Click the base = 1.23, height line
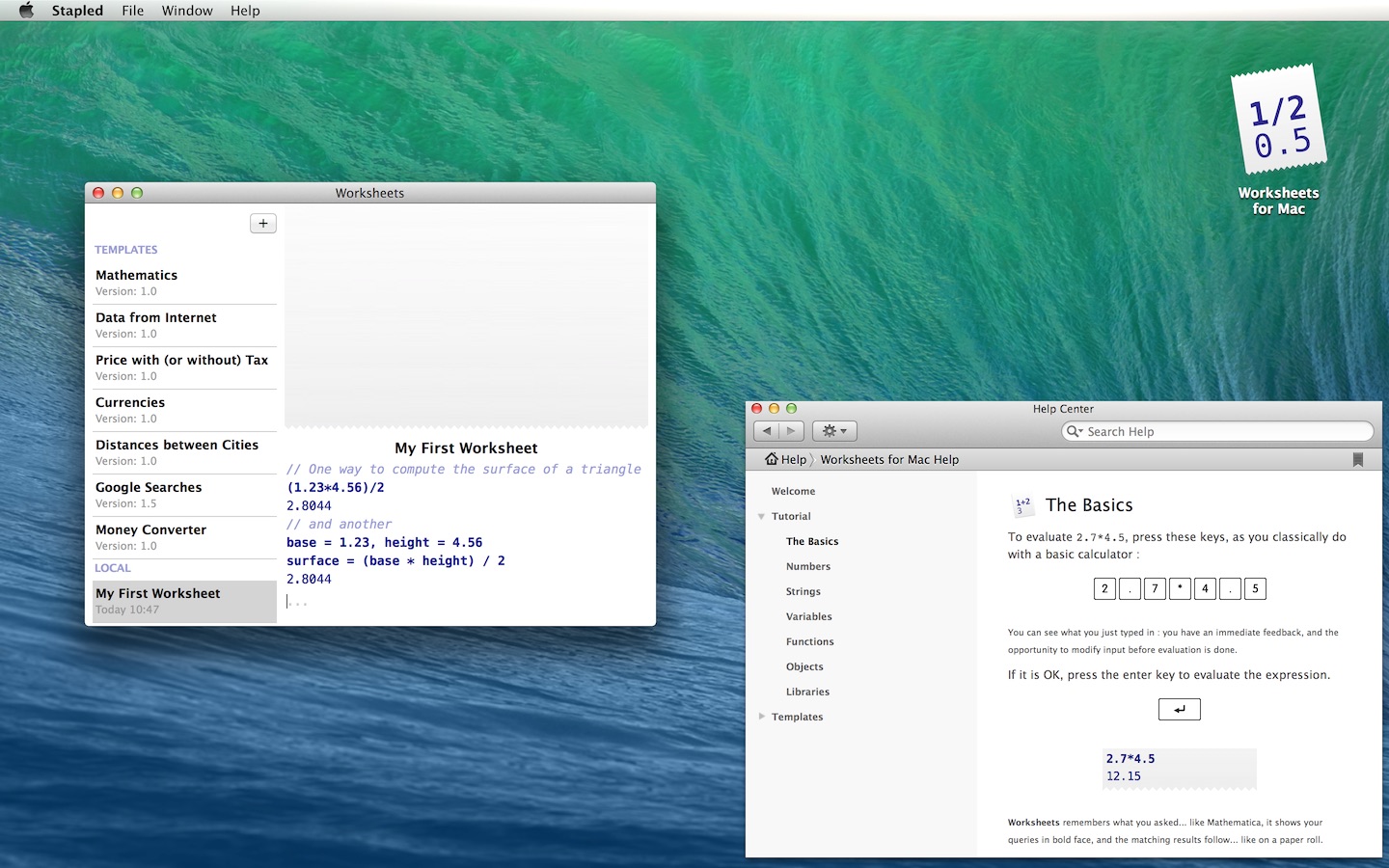 point(384,542)
